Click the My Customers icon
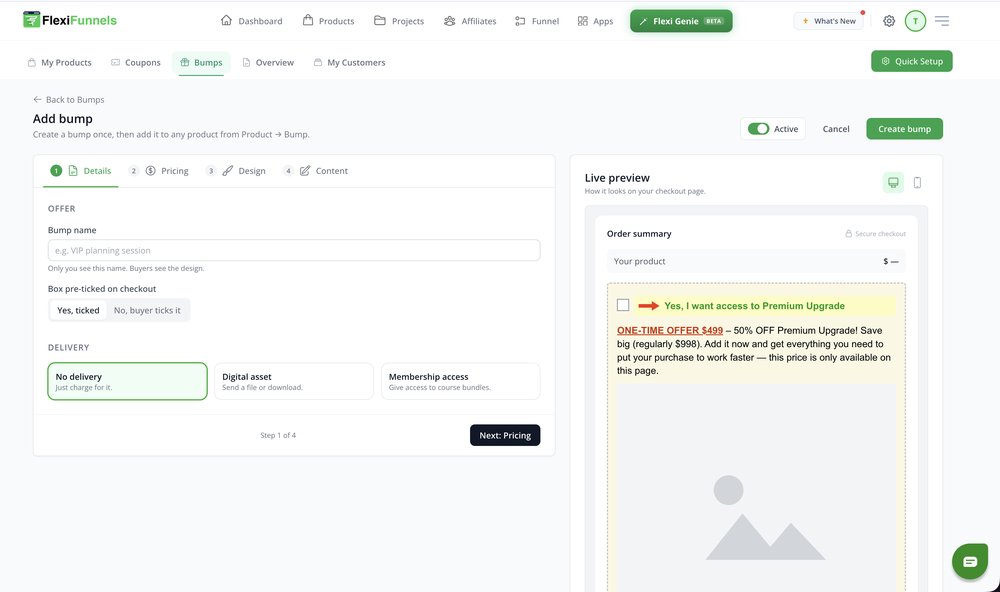 pos(318,63)
